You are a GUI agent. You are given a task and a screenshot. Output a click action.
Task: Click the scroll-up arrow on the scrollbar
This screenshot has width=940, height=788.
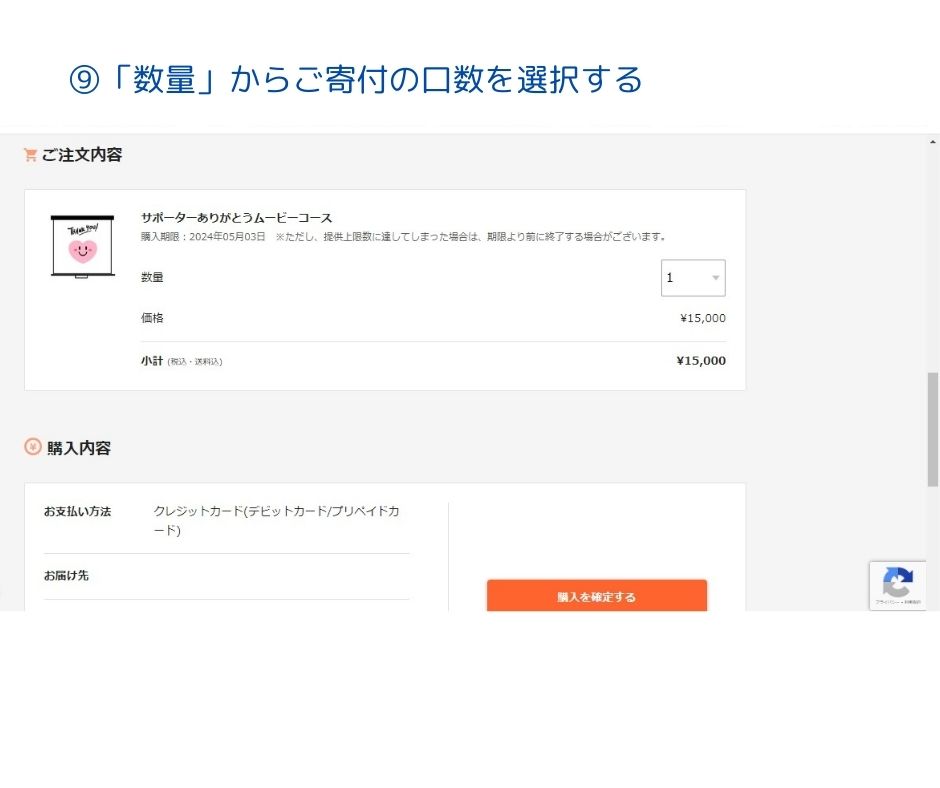(932, 142)
